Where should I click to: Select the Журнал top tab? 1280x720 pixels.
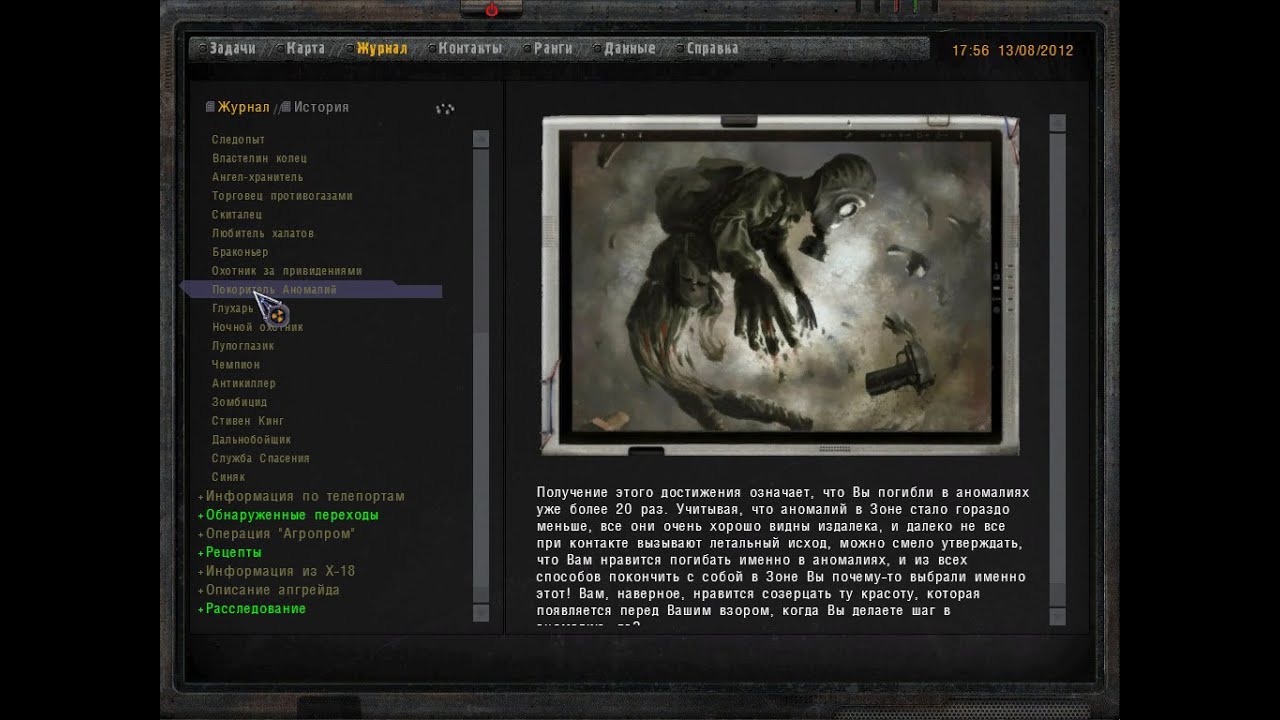[381, 48]
